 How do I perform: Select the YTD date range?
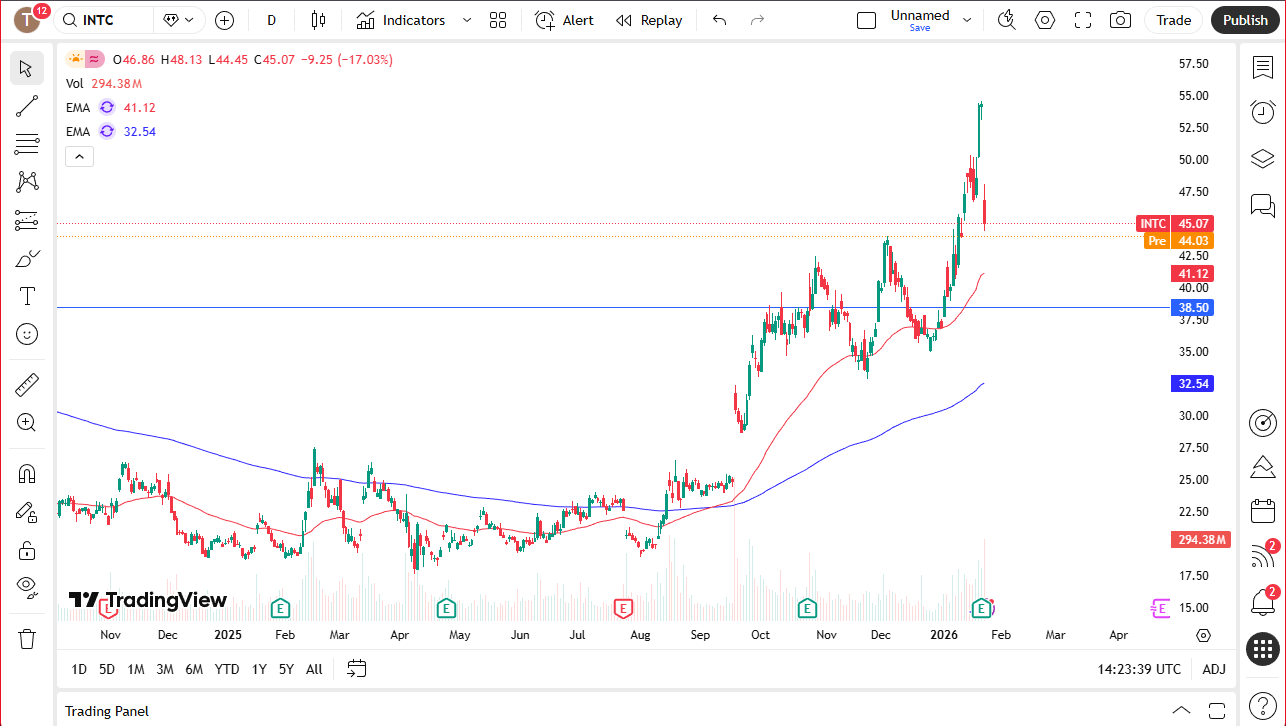(x=227, y=669)
